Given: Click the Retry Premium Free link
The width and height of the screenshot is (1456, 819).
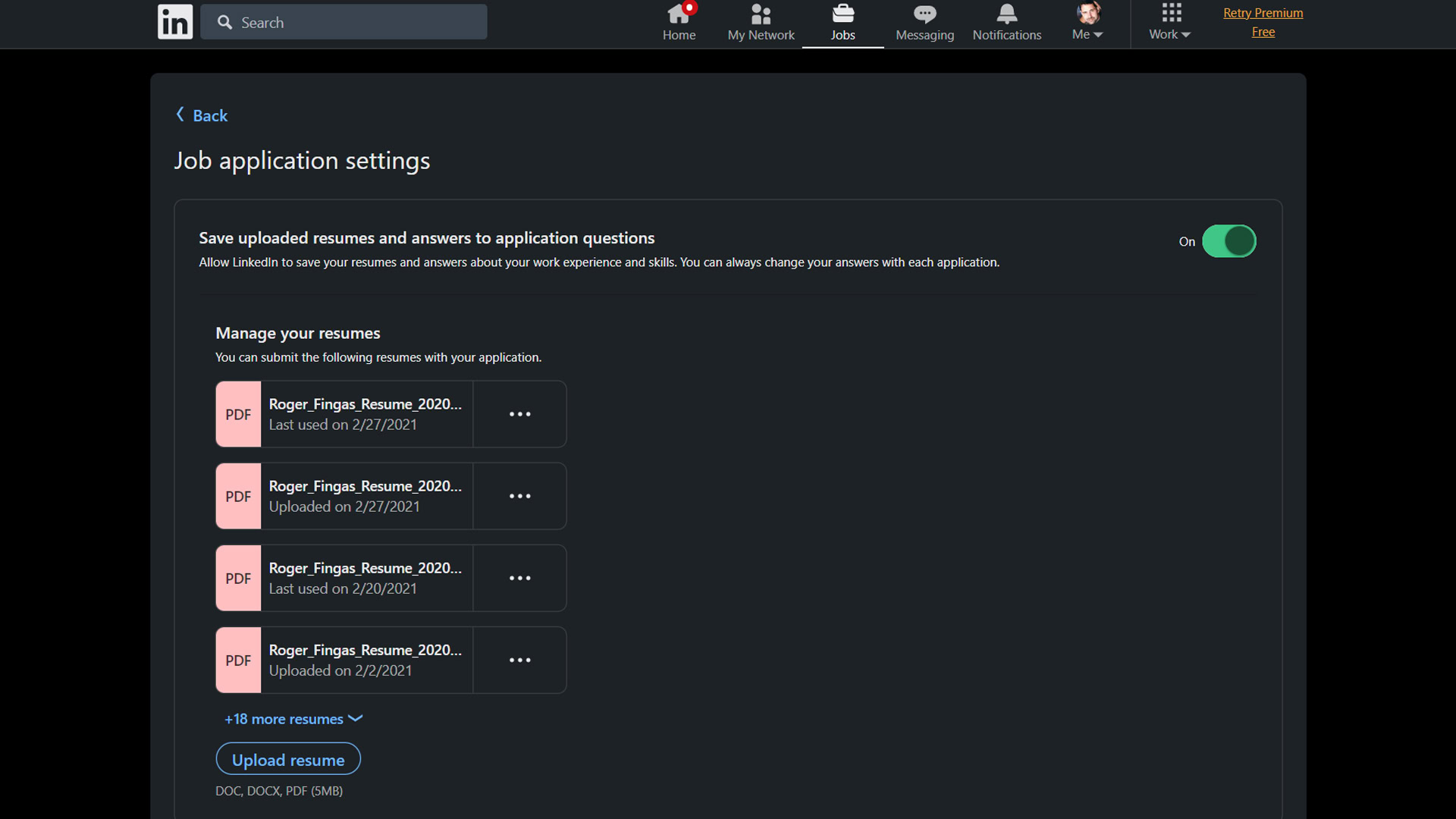Looking at the screenshot, I should 1263,22.
